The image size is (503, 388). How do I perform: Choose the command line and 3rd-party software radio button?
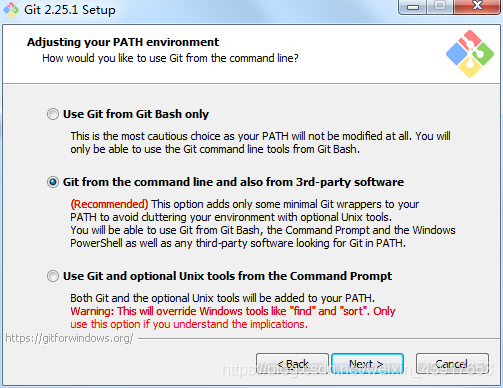point(53,182)
